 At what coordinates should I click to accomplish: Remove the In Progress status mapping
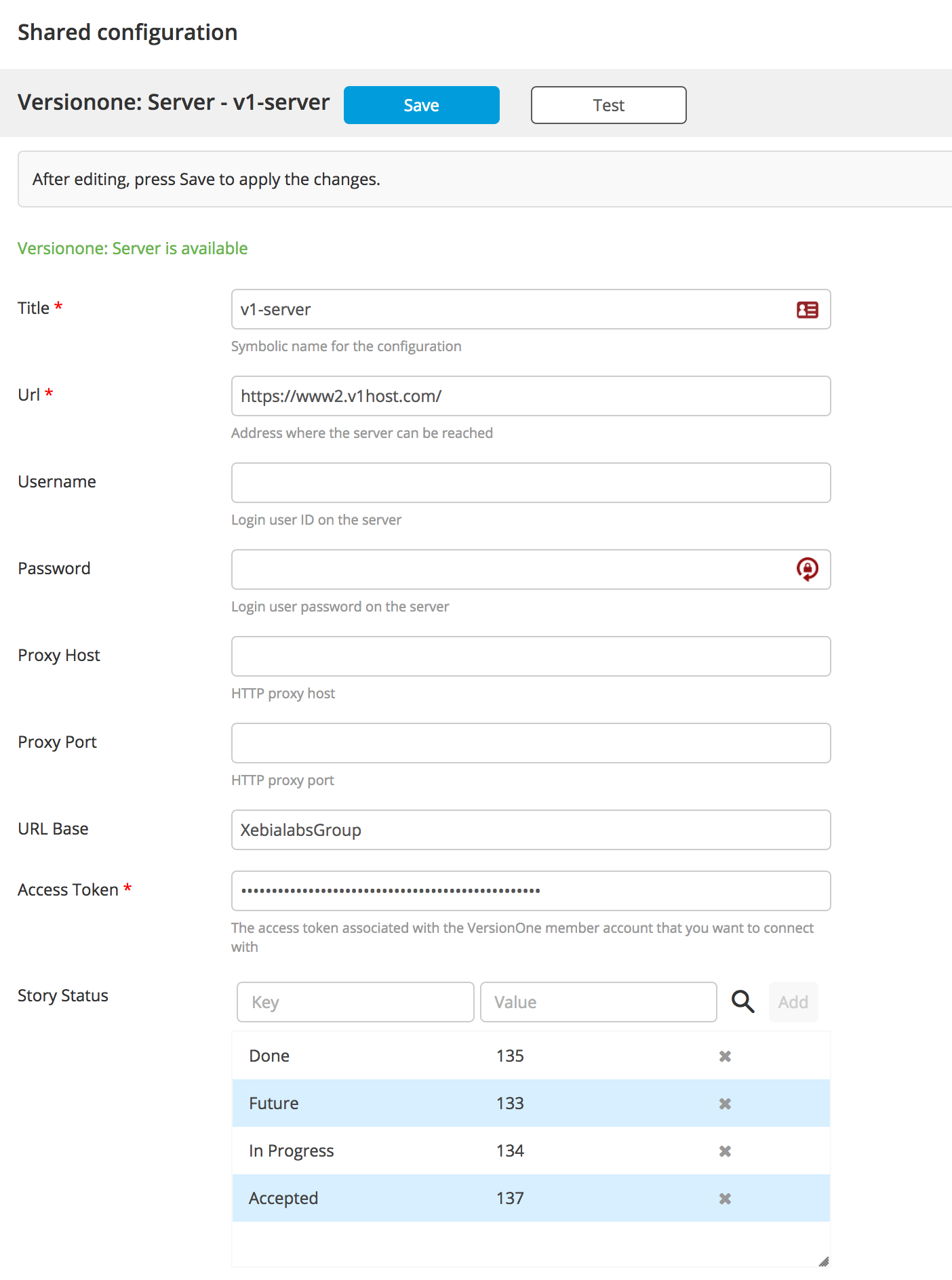tap(725, 1151)
